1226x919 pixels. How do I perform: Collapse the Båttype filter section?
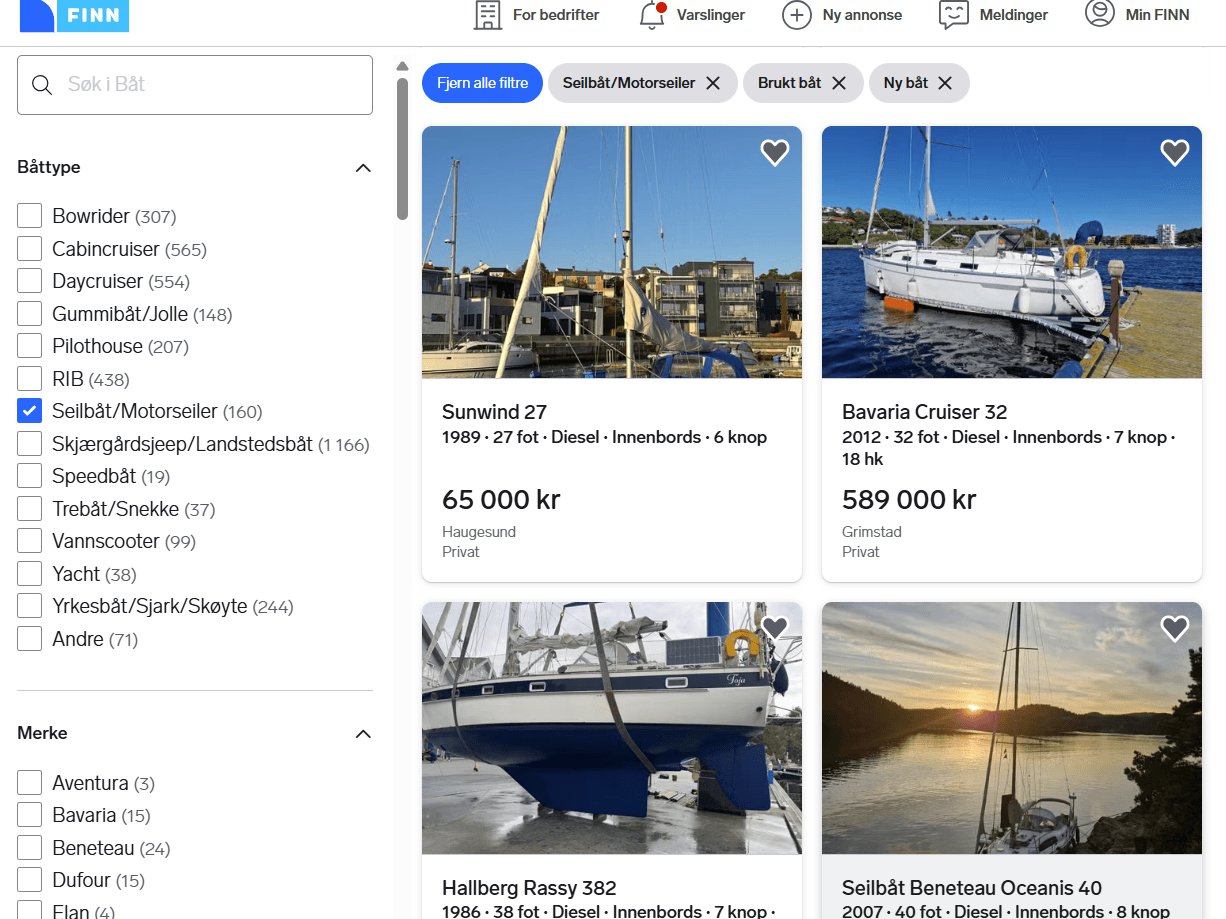(363, 168)
